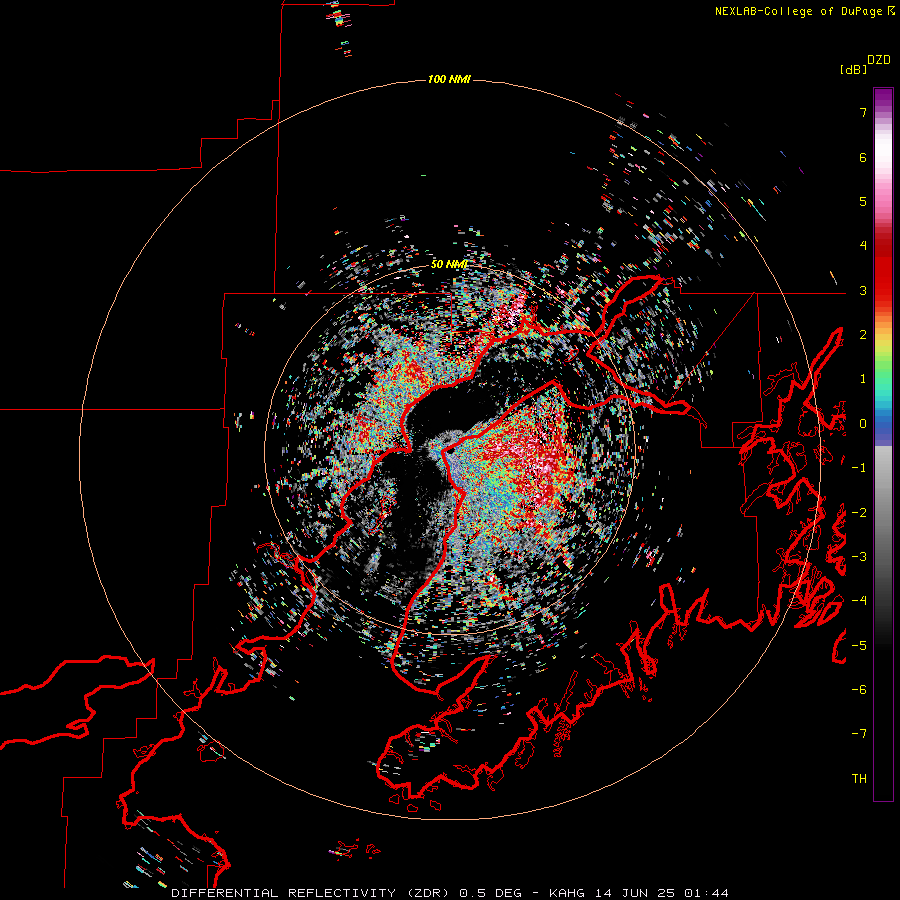Click the TH threshold label on the scale
The width and height of the screenshot is (900, 900).
pos(859,778)
